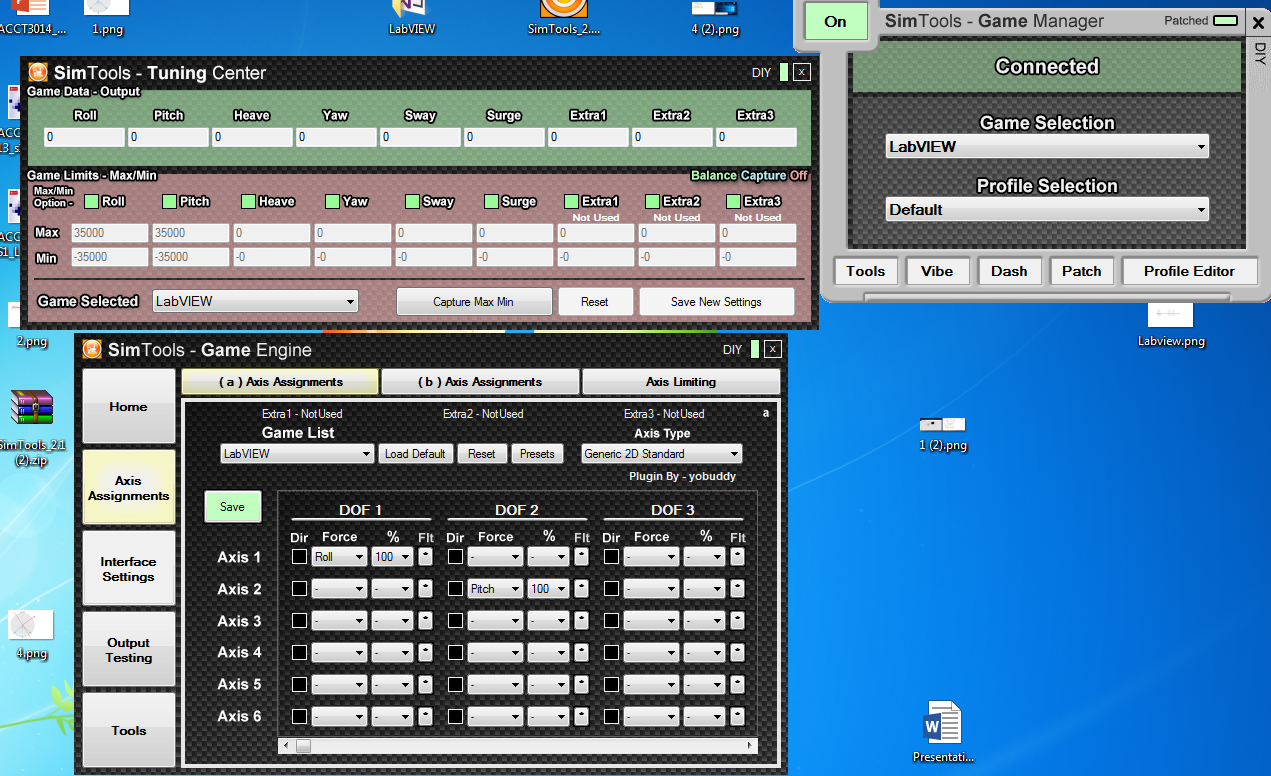1271x776 pixels.
Task: Open the Game Selected dropdown in Tuning Center
Action: tap(255, 301)
